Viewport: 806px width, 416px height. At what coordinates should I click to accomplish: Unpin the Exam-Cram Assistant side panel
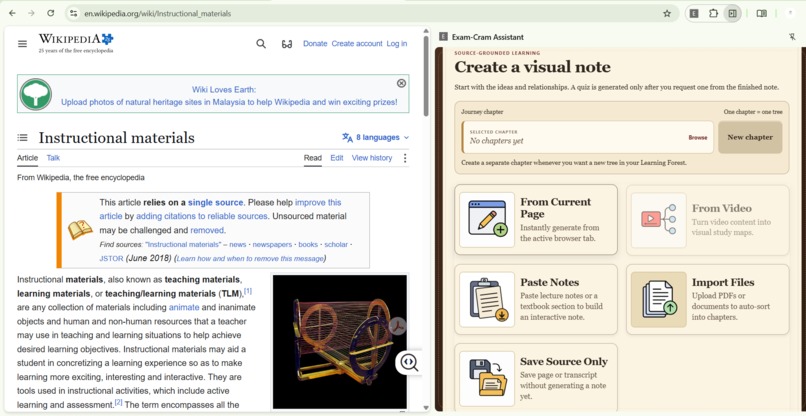(792, 37)
